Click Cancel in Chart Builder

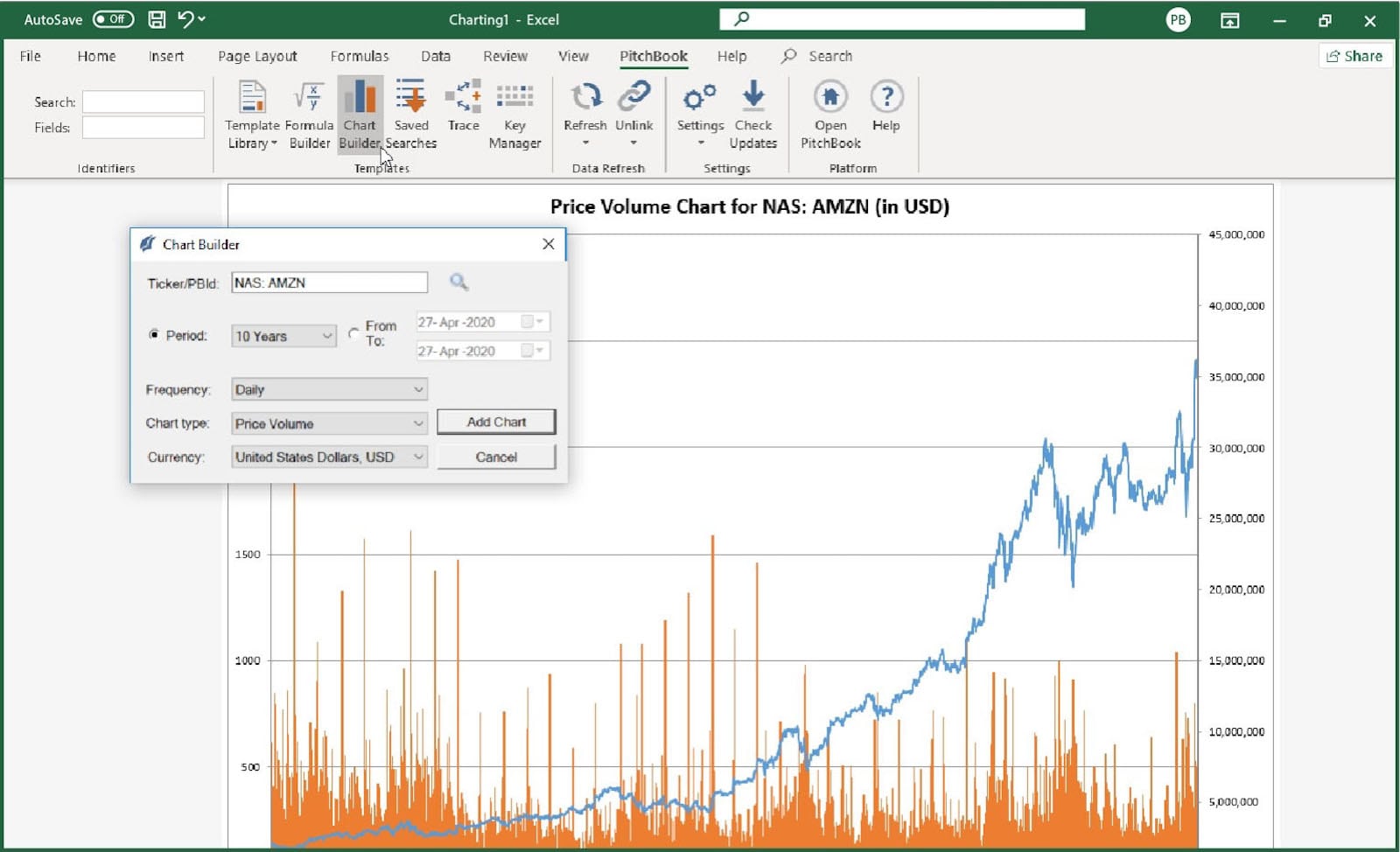click(x=496, y=457)
